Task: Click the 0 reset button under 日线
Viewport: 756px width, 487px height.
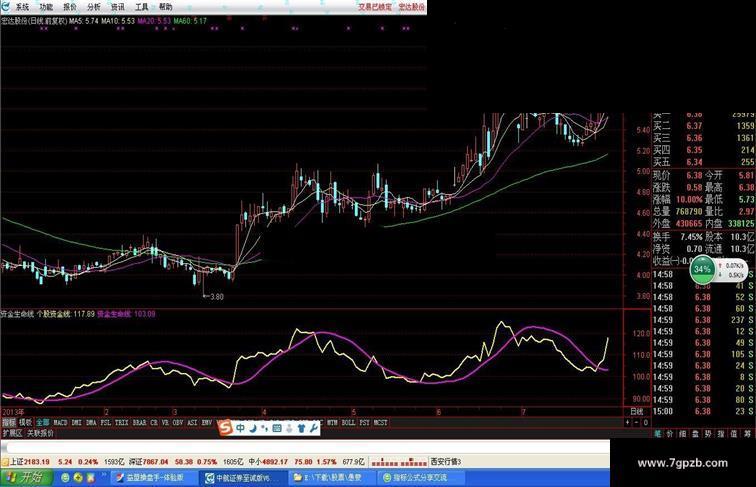Action: click(x=646, y=422)
